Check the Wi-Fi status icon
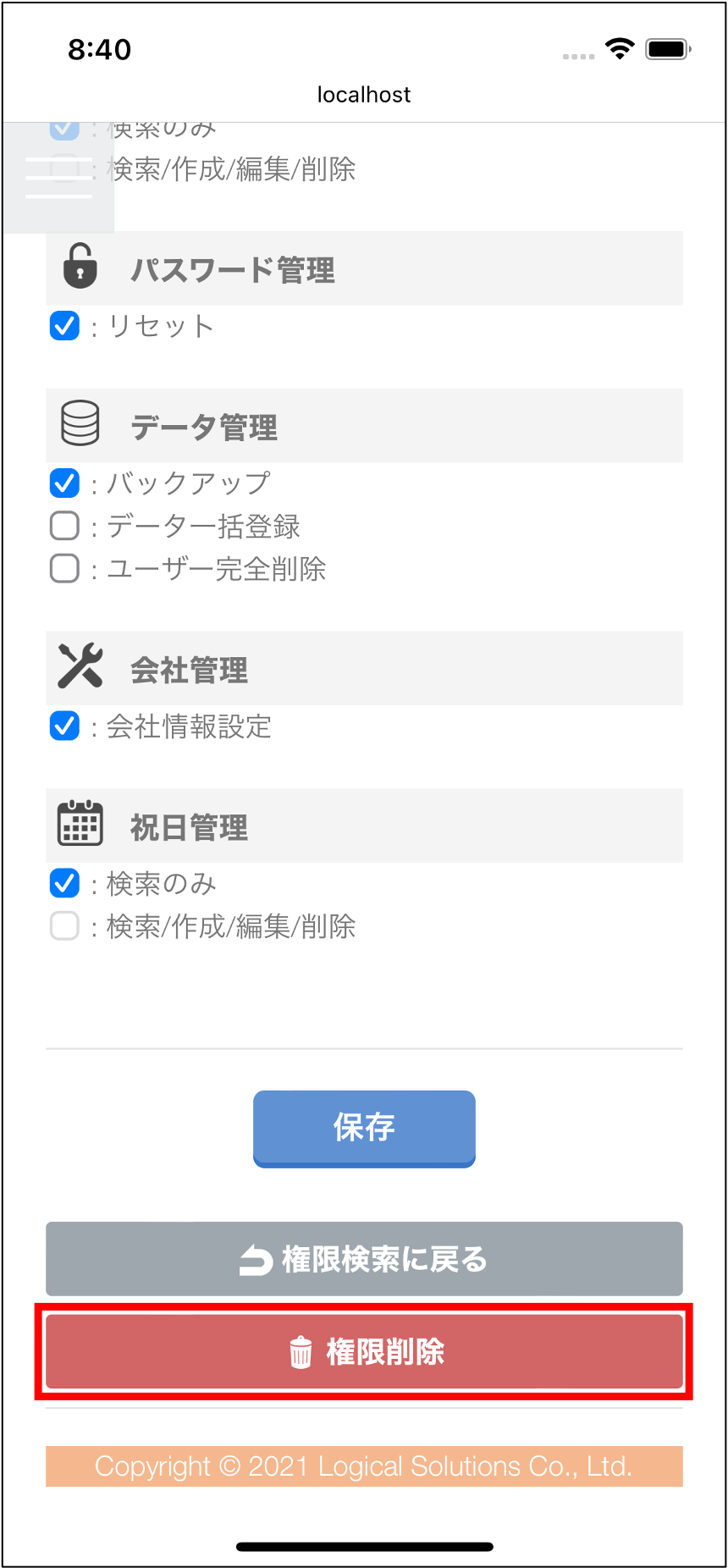Image resolution: width=728 pixels, height=1568 pixels. pyautogui.click(x=620, y=49)
